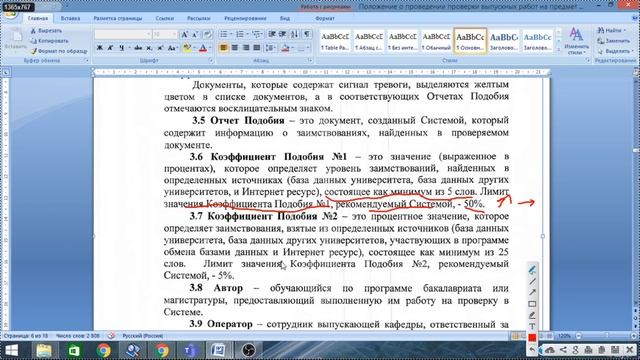The width and height of the screenshot is (640, 360).
Task: Open Изменить стили dropdown
Action: point(576,41)
